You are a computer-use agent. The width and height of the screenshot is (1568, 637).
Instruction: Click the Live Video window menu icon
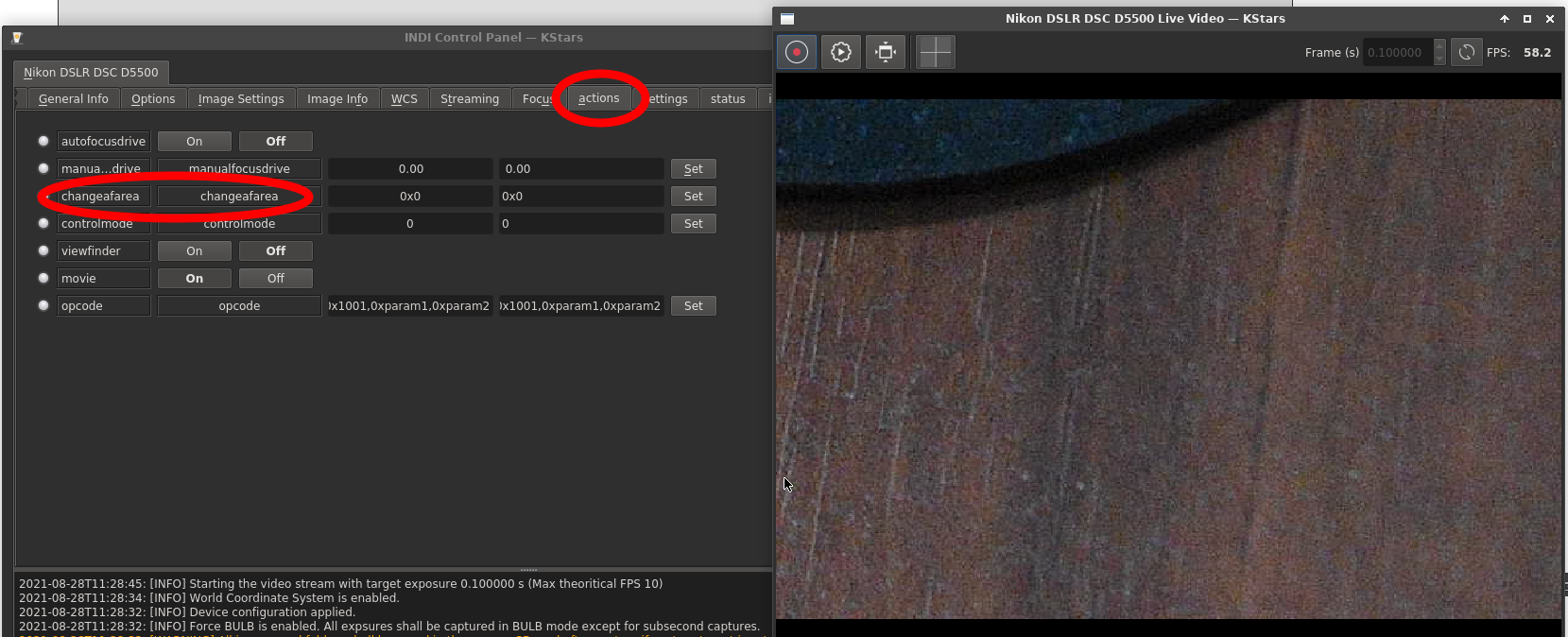click(786, 19)
